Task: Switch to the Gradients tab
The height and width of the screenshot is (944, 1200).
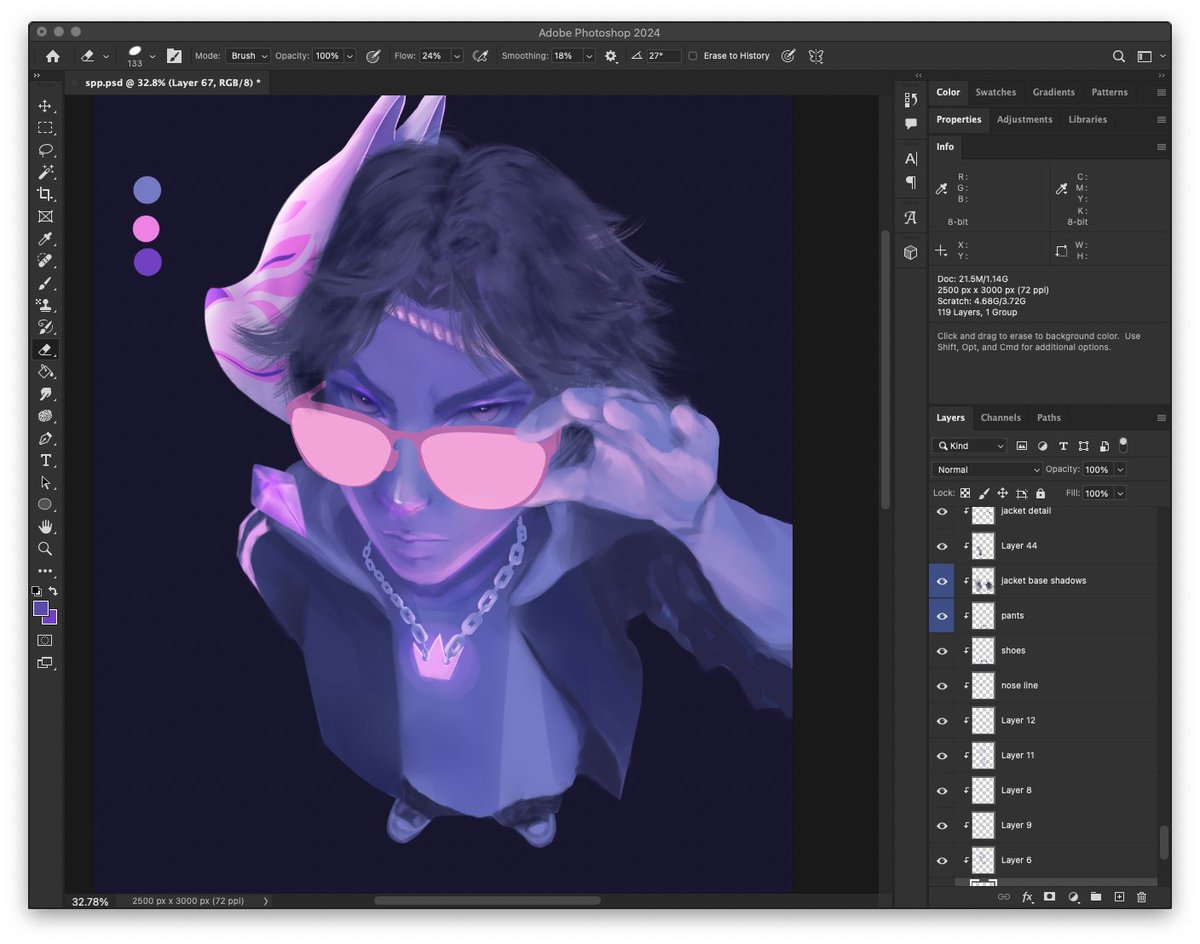Action: click(1054, 92)
